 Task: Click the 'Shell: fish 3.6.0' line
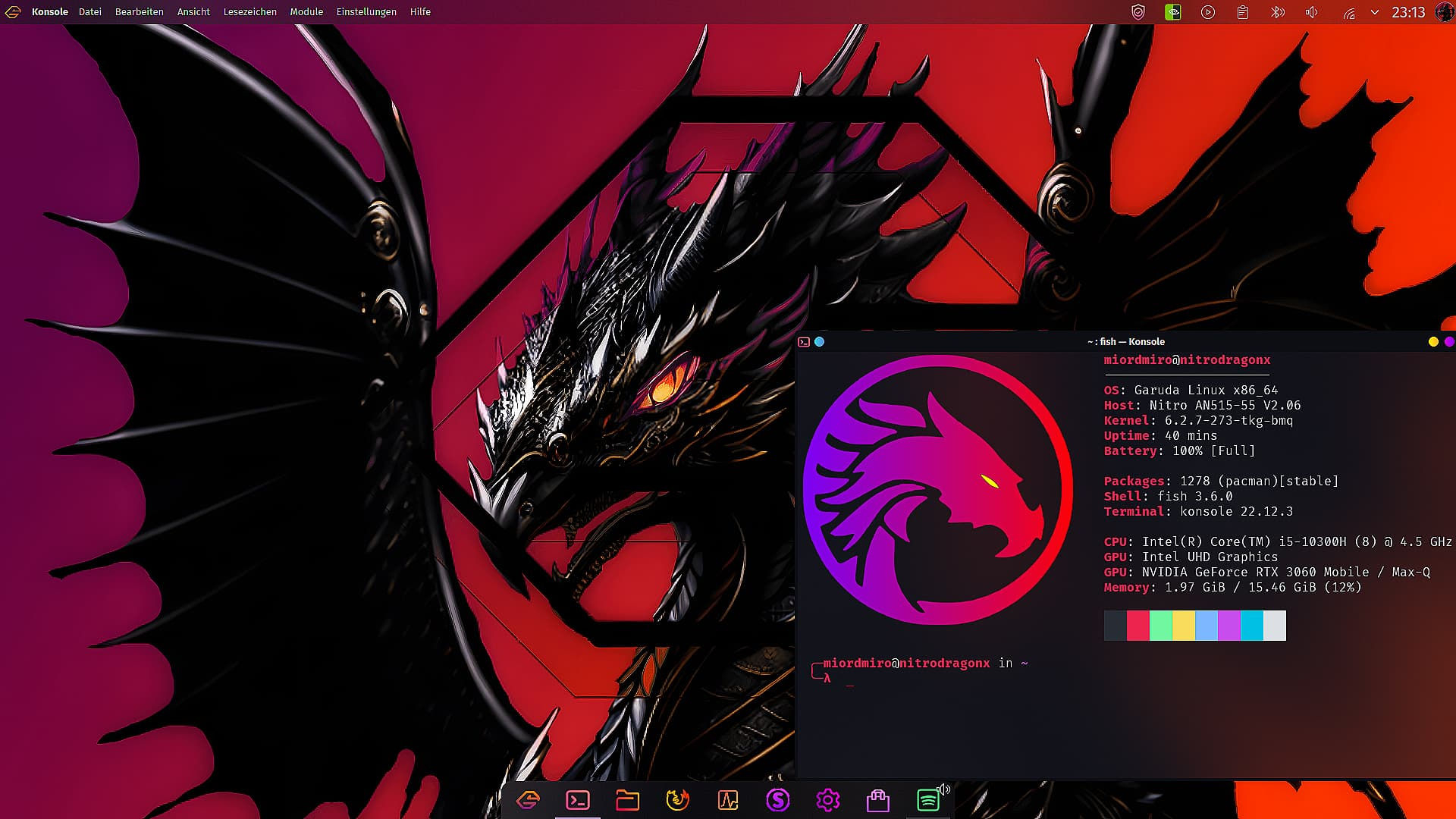point(1168,496)
